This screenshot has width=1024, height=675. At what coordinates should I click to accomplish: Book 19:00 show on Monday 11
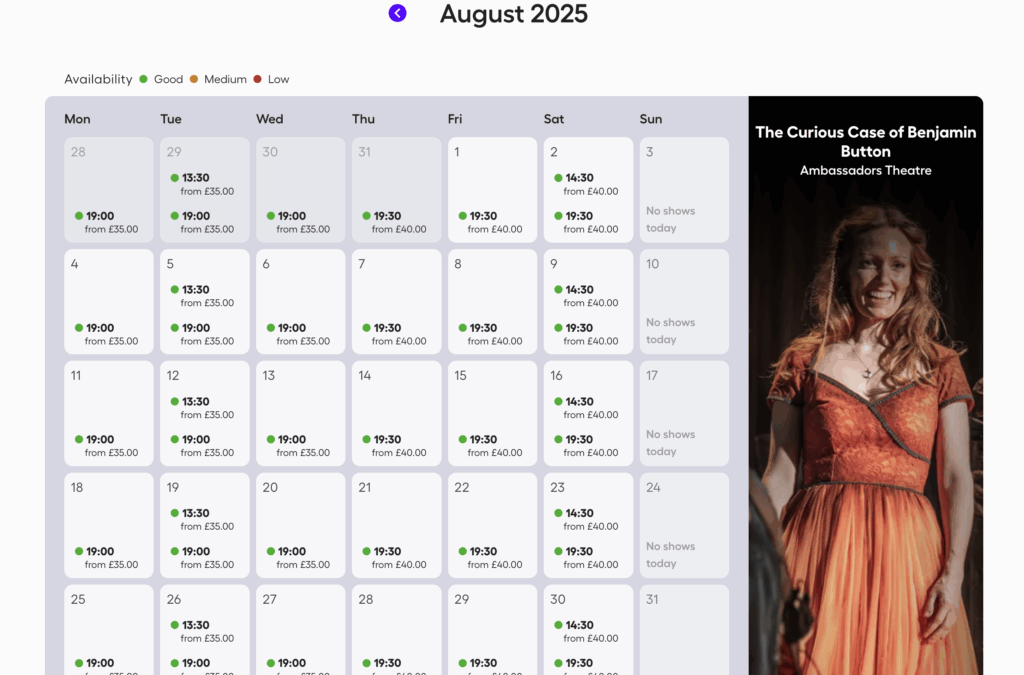(106, 445)
